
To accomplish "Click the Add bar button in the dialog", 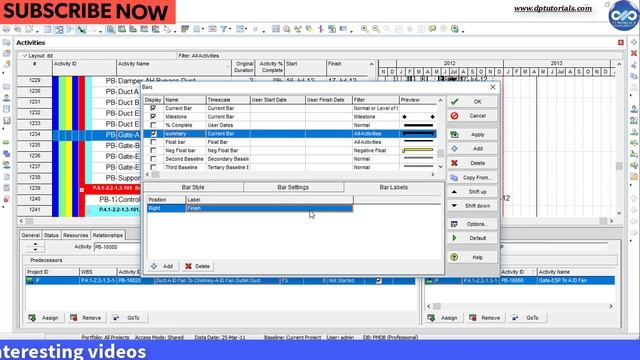I will click(x=472, y=149).
